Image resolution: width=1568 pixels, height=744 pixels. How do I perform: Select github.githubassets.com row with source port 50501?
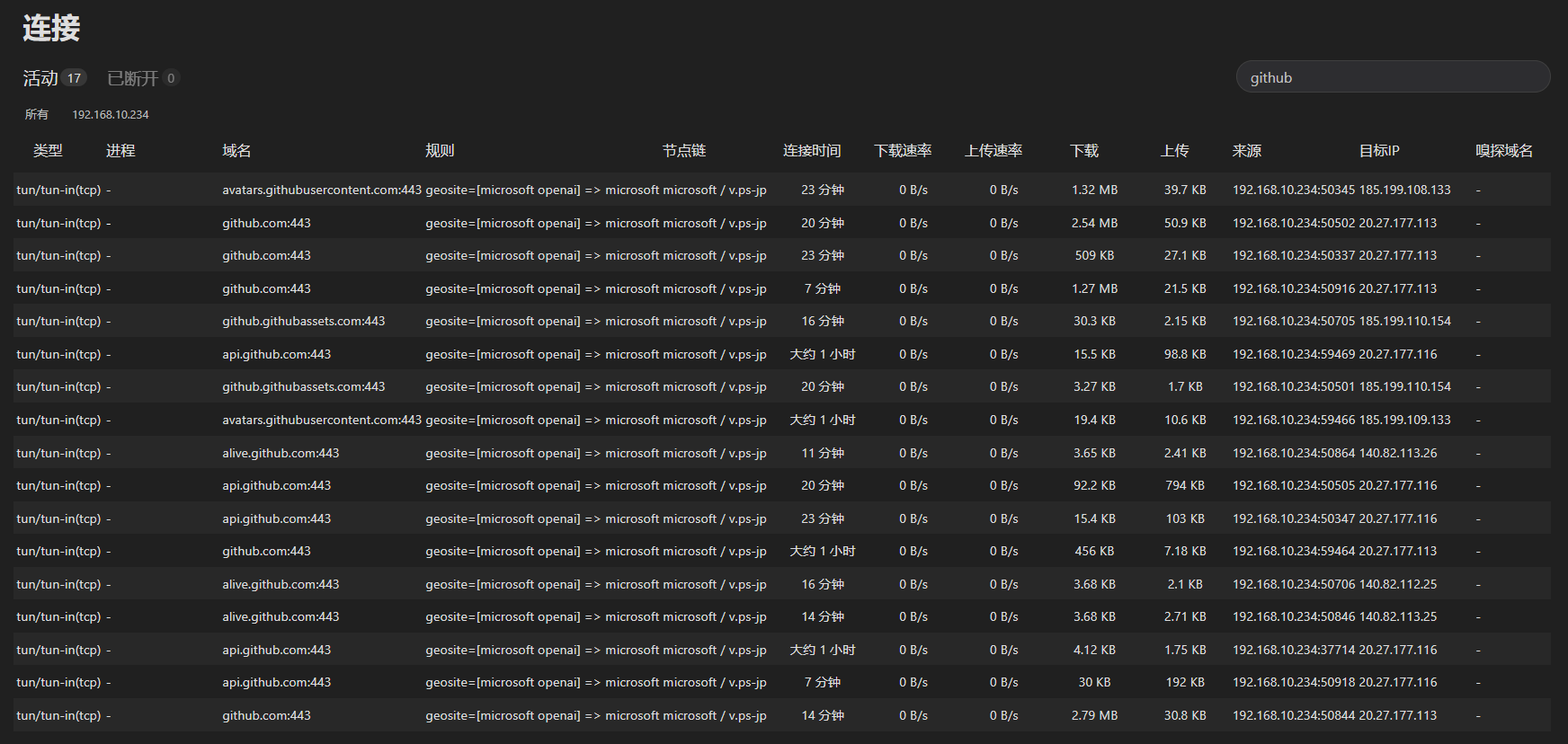point(782,386)
